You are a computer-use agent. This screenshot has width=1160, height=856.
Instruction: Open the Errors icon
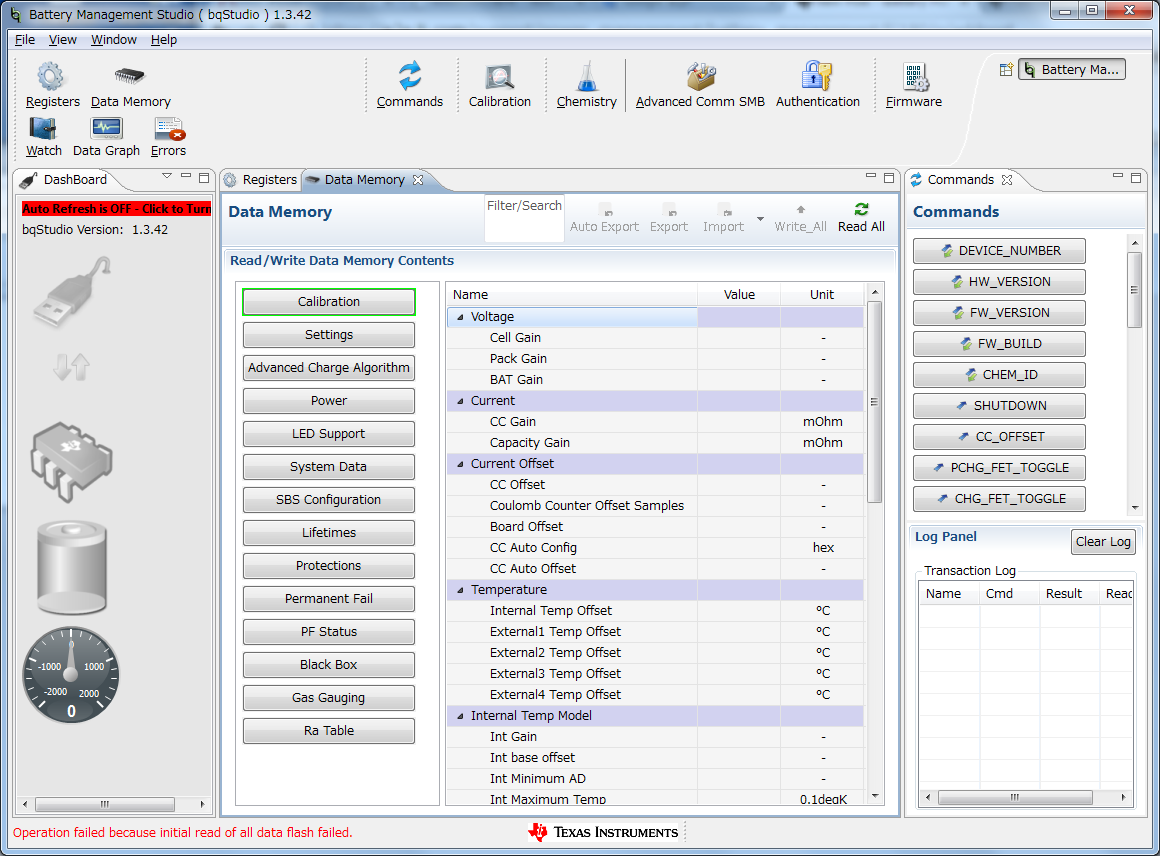169,129
